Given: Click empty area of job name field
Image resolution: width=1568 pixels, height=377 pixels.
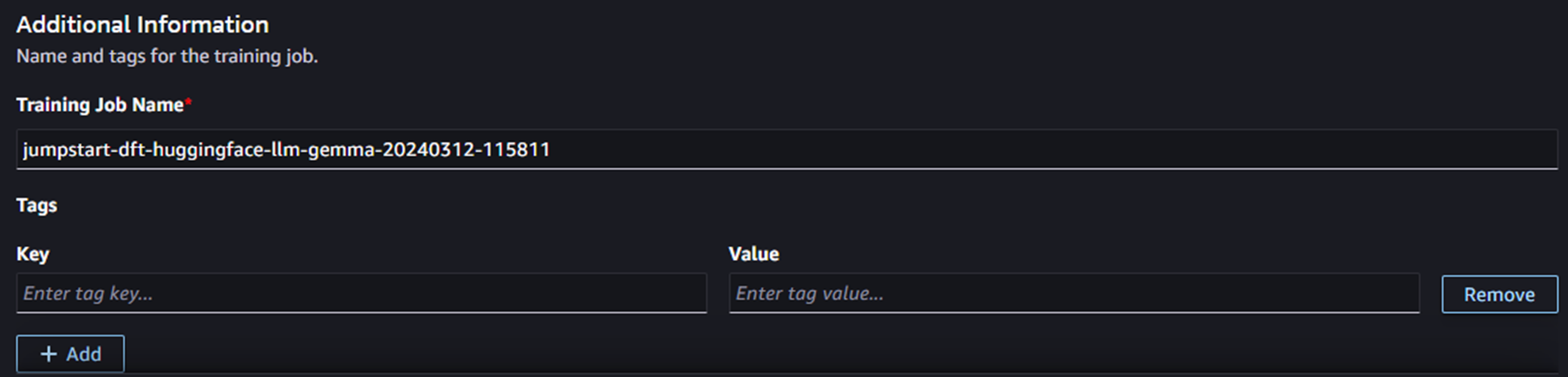Looking at the screenshot, I should (x=1041, y=149).
